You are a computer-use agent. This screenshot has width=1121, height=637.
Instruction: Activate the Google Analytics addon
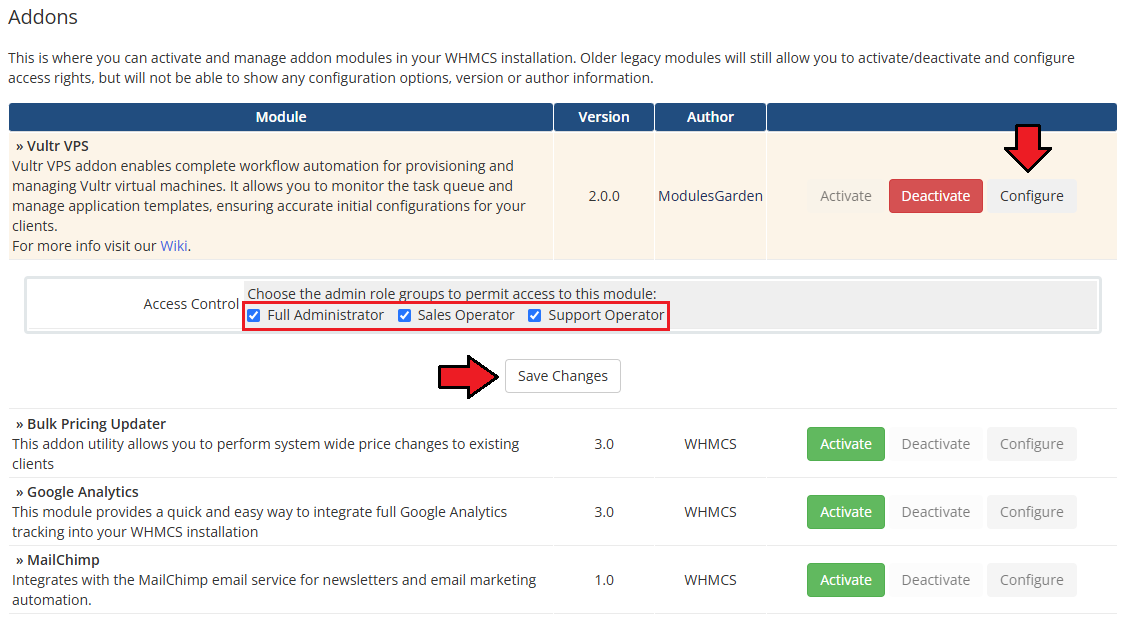click(x=846, y=512)
